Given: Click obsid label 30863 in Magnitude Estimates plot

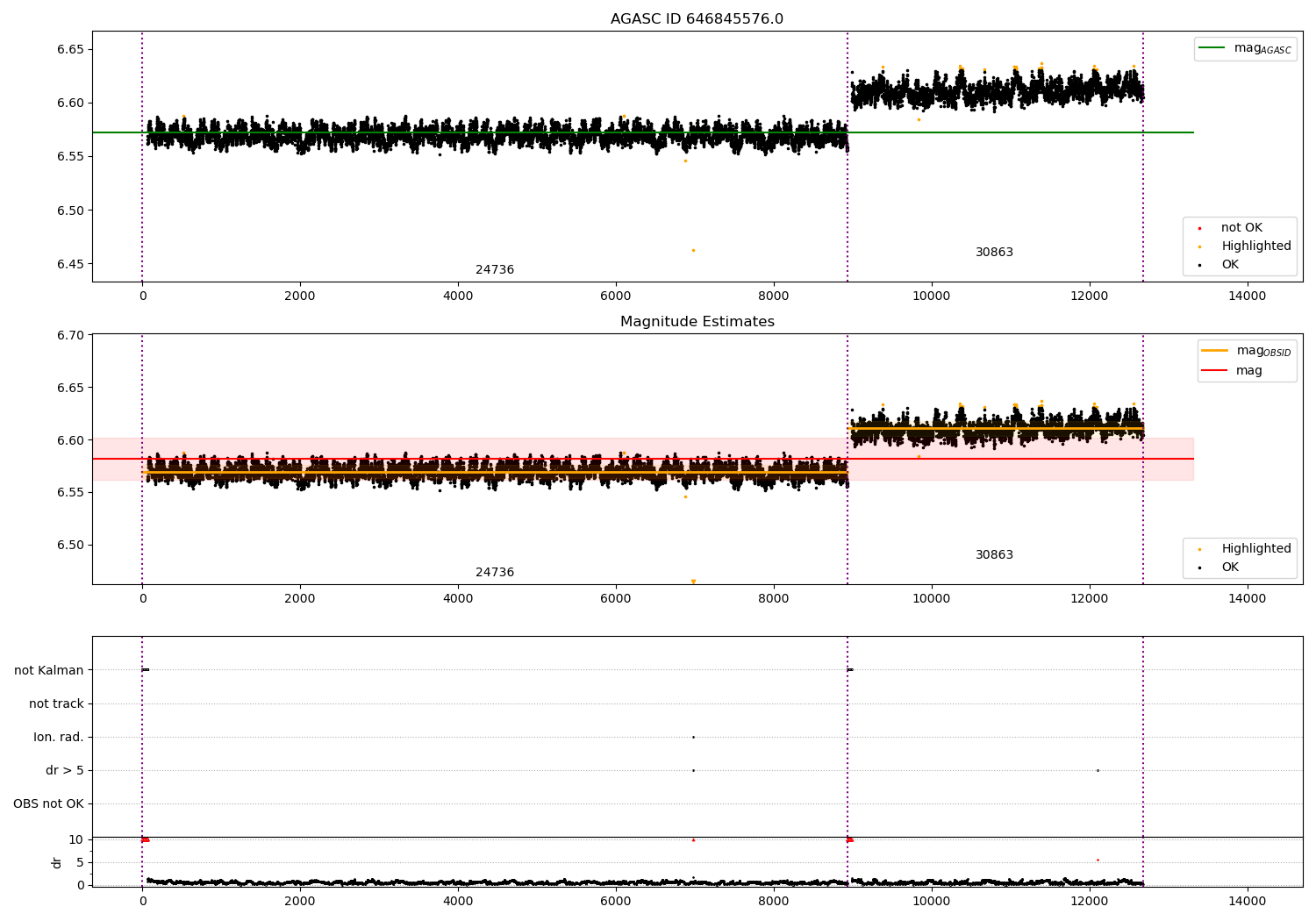Looking at the screenshot, I should tap(994, 555).
